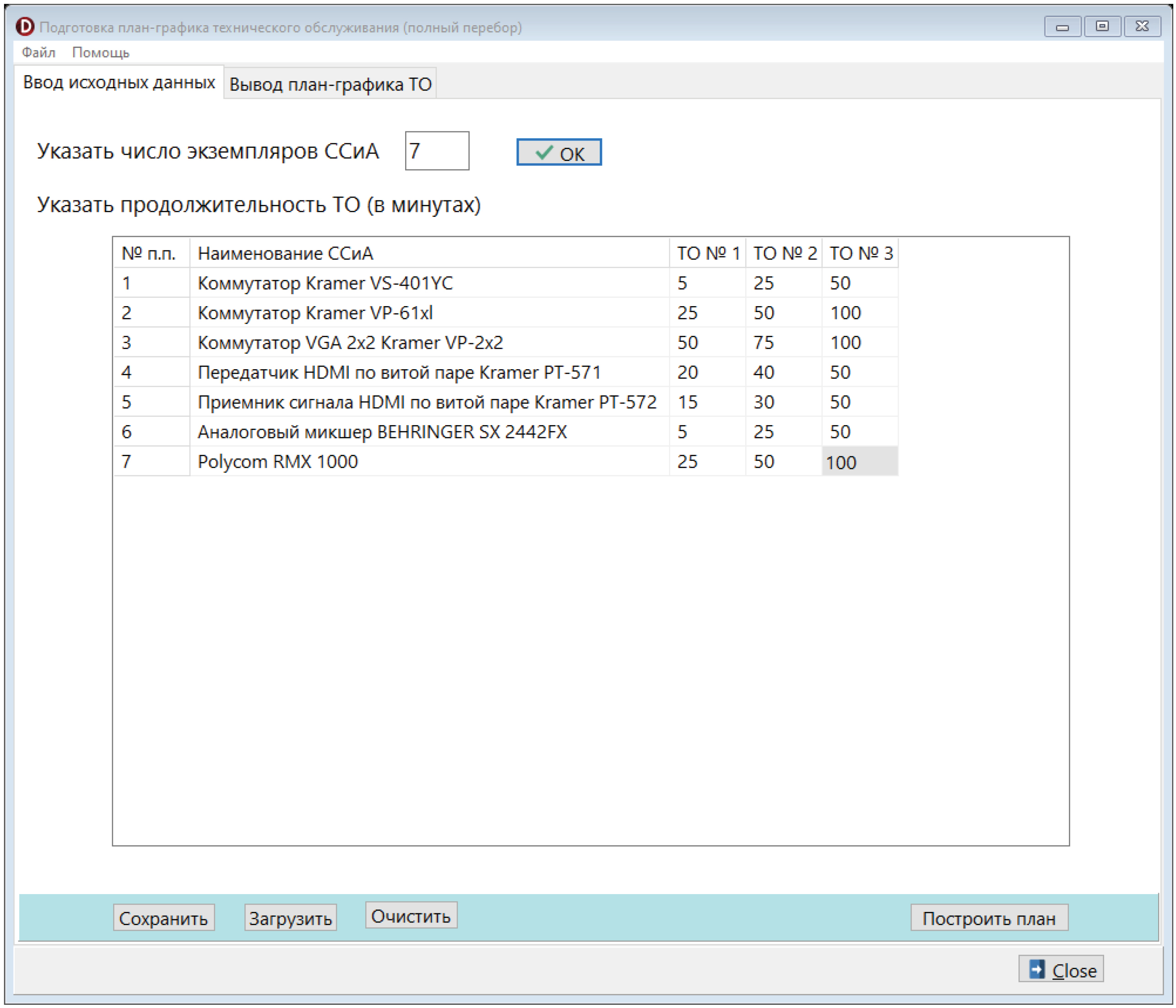Image resolution: width=1176 pixels, height=1008 pixels.
Task: Click Построить план button
Action: [989, 918]
